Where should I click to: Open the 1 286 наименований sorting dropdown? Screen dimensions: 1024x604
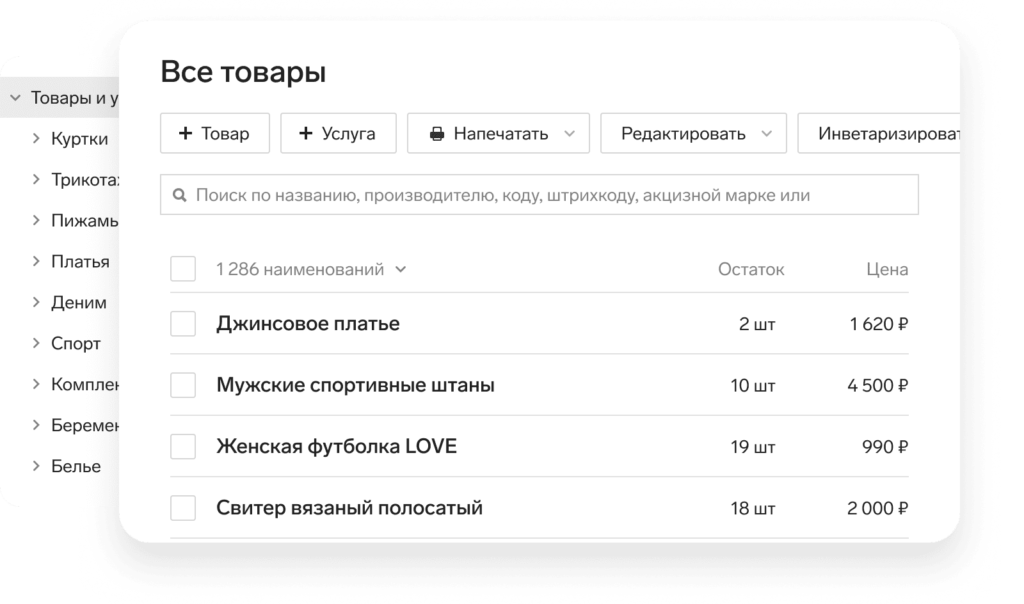tap(401, 269)
